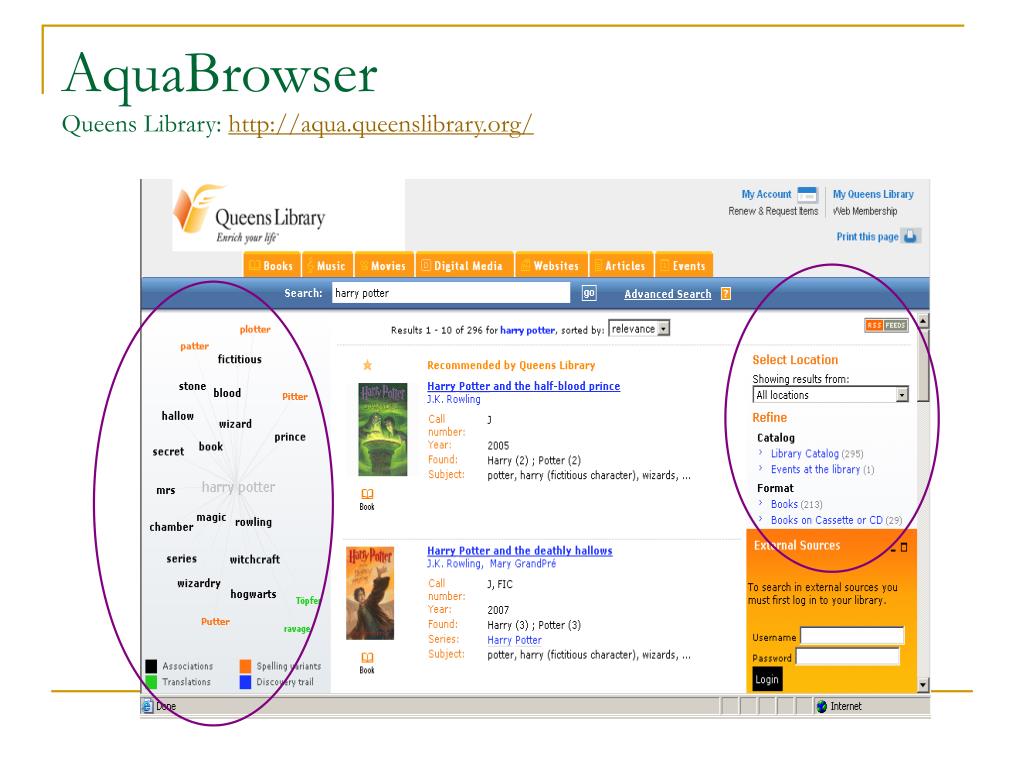Click the go search button

tap(589, 293)
